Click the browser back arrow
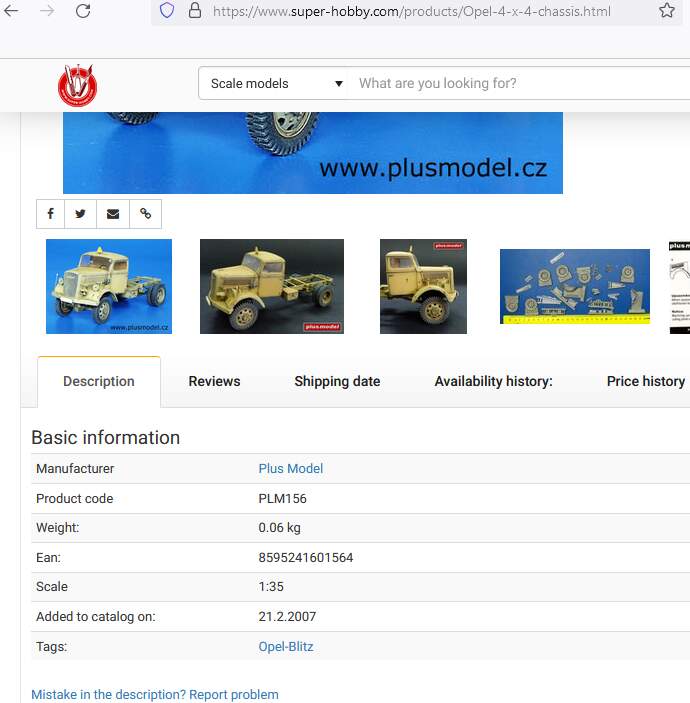This screenshot has width=690, height=703. [x=11, y=10]
